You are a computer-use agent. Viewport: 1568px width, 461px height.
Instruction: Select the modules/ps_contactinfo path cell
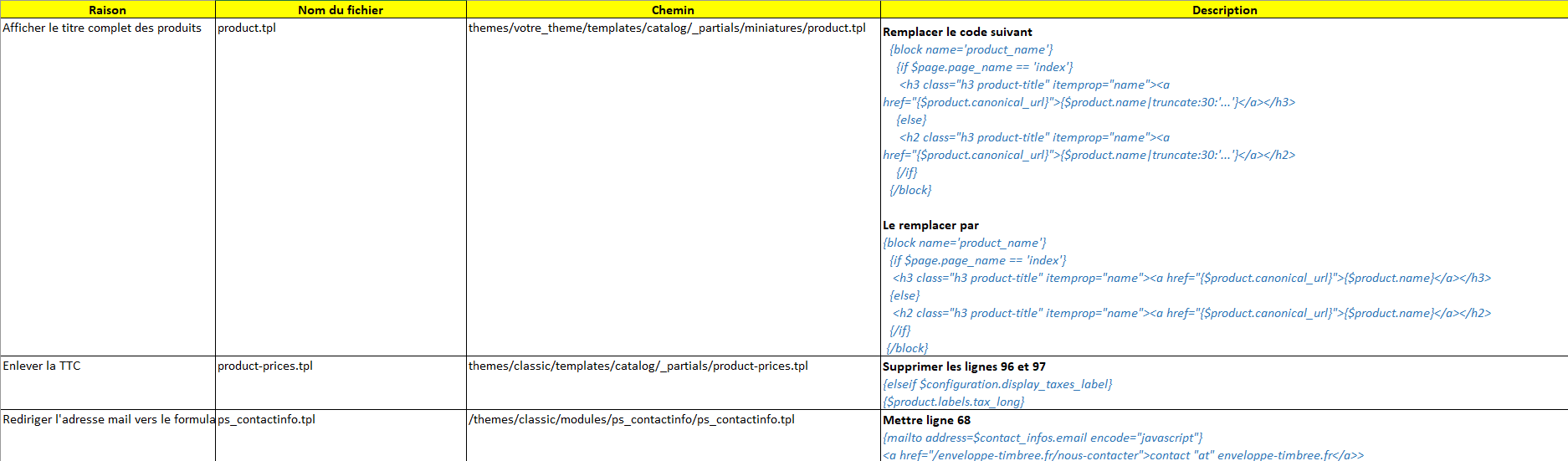click(631, 419)
